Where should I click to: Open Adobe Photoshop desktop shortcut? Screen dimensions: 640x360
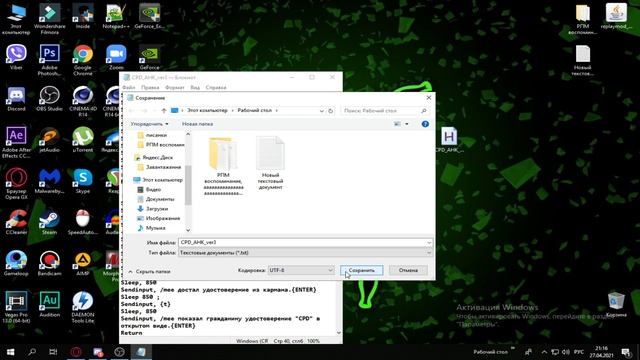49,60
